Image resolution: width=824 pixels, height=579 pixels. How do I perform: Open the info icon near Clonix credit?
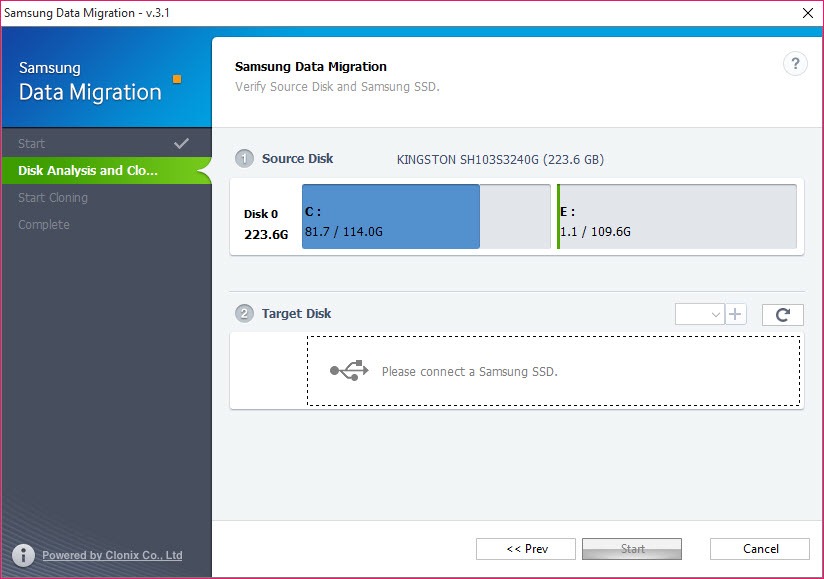23,555
